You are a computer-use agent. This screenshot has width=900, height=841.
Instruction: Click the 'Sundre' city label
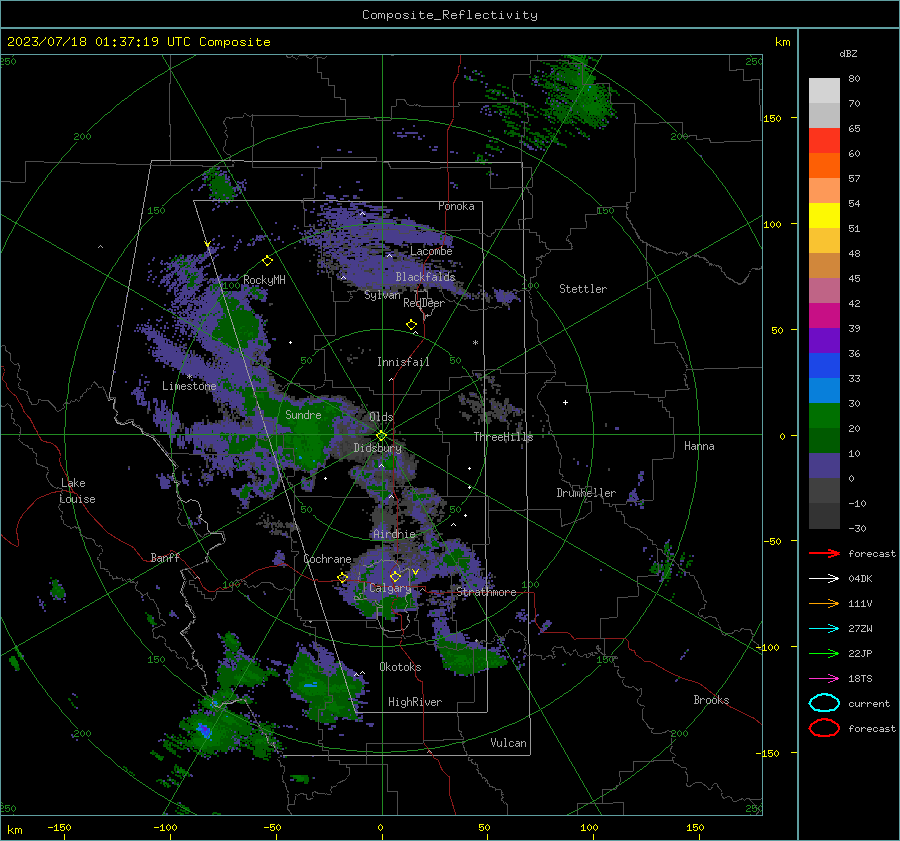point(303,414)
